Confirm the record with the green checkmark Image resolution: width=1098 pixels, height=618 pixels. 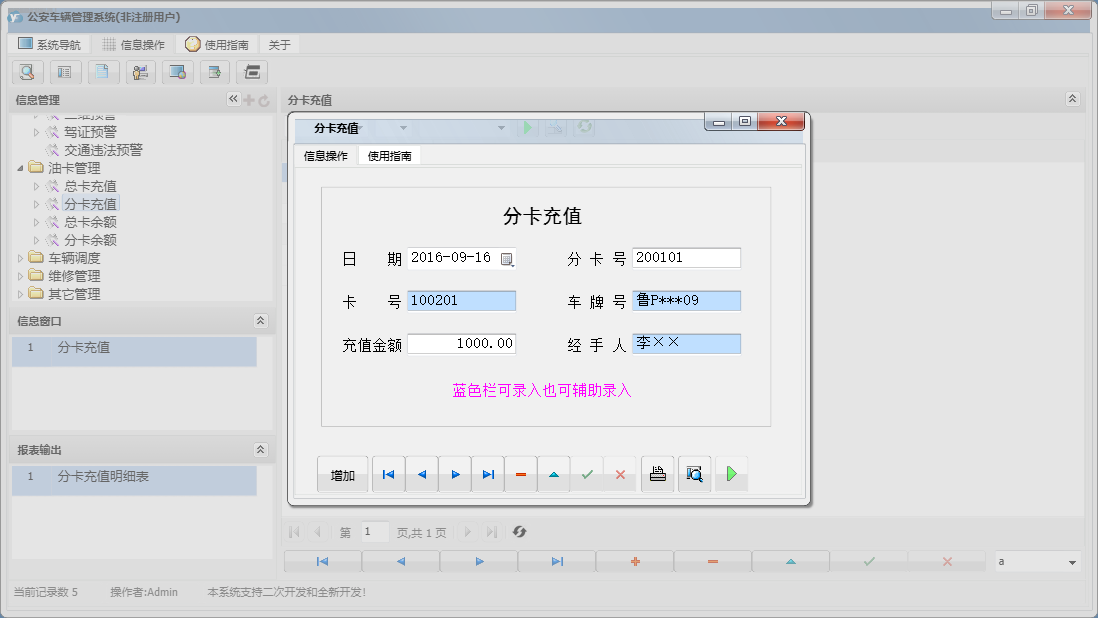(x=587, y=473)
